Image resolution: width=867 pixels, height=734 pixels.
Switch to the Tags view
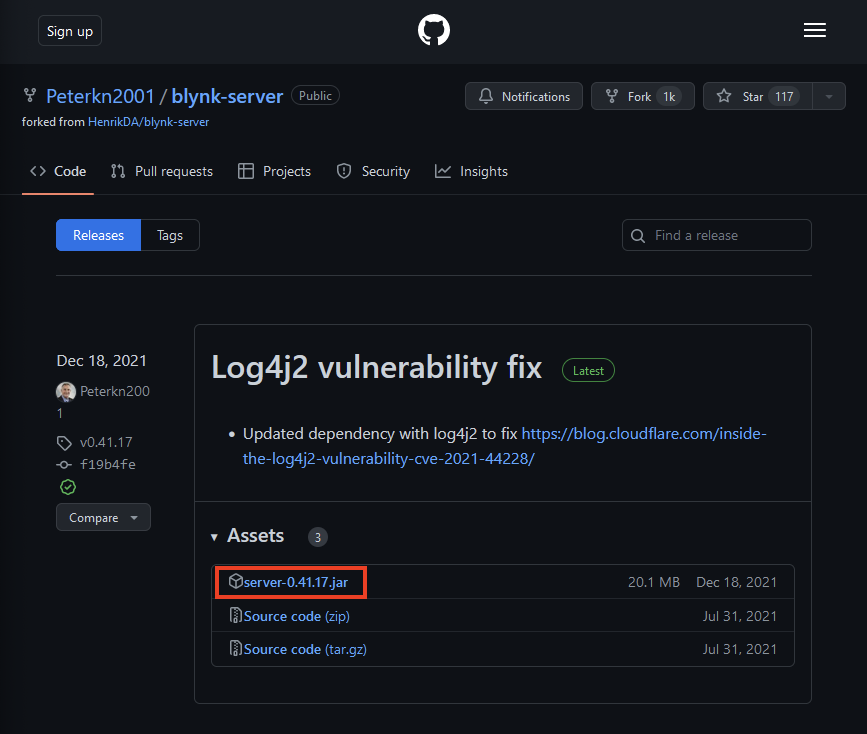pyautogui.click(x=170, y=235)
